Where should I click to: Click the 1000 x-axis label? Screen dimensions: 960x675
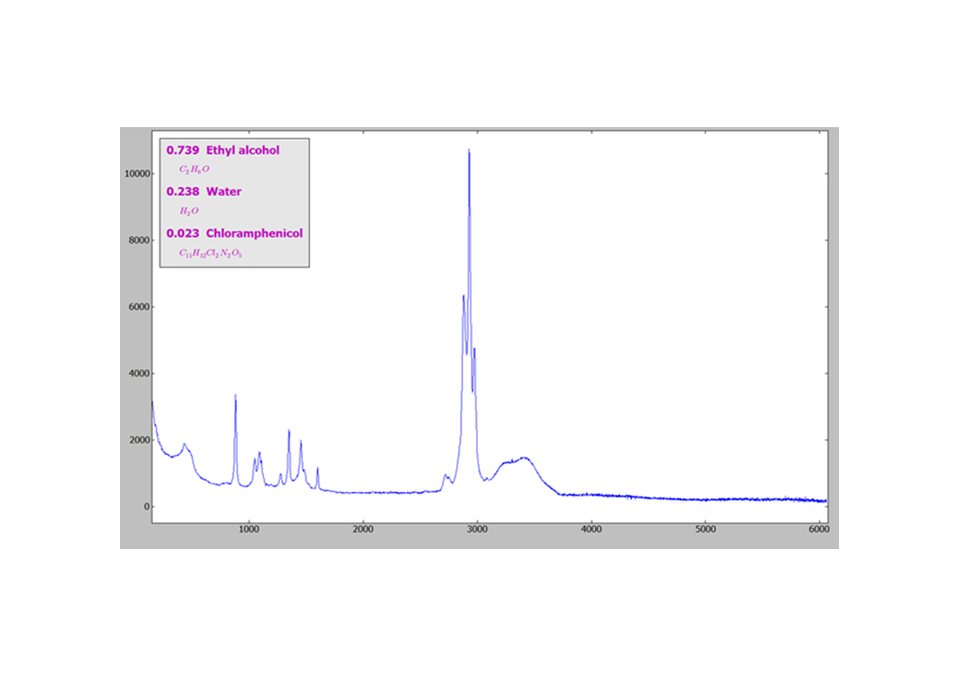pos(249,529)
